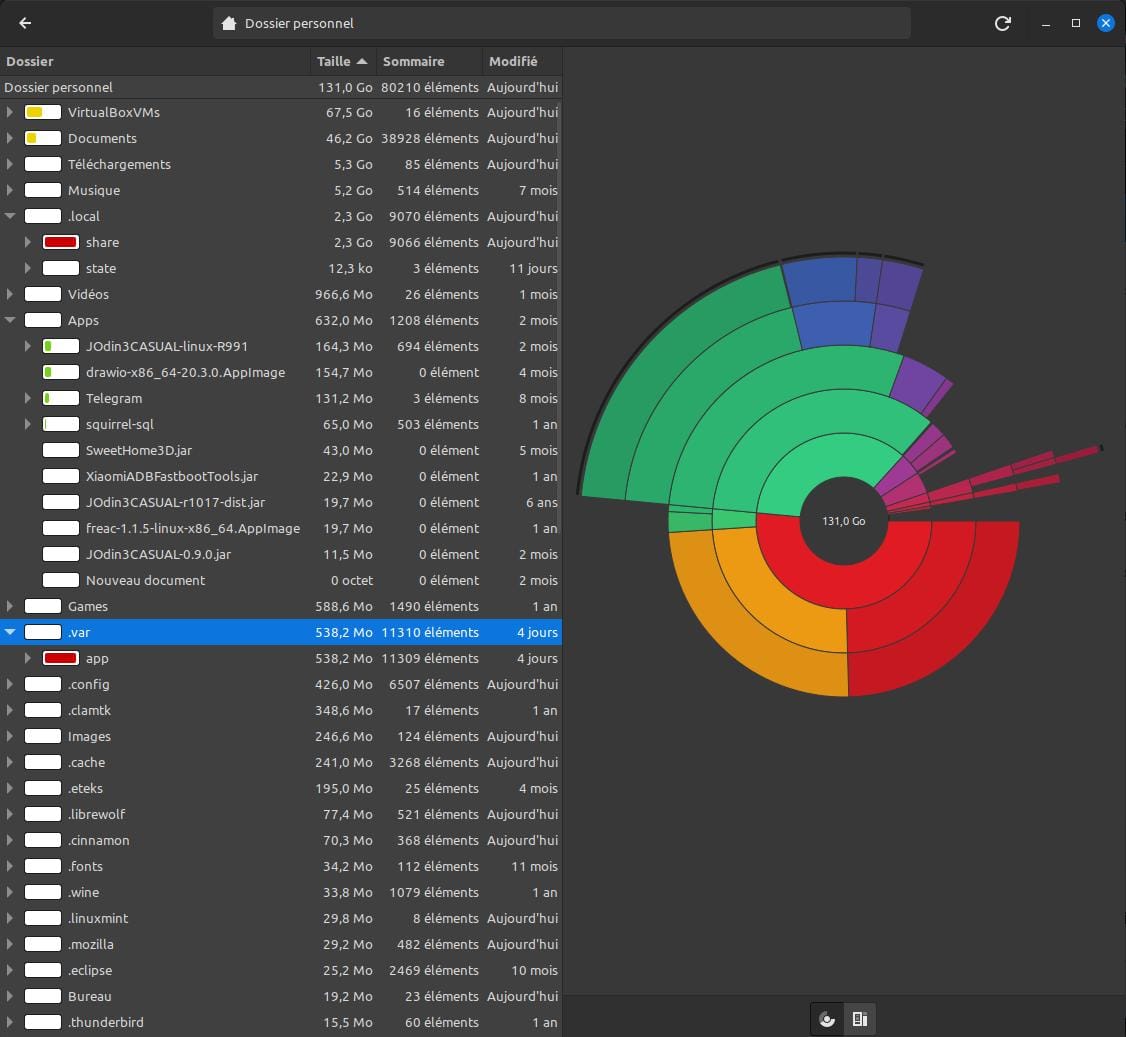Click the VirtualBoxVMs usage bar
1126x1037 pixels.
point(42,112)
